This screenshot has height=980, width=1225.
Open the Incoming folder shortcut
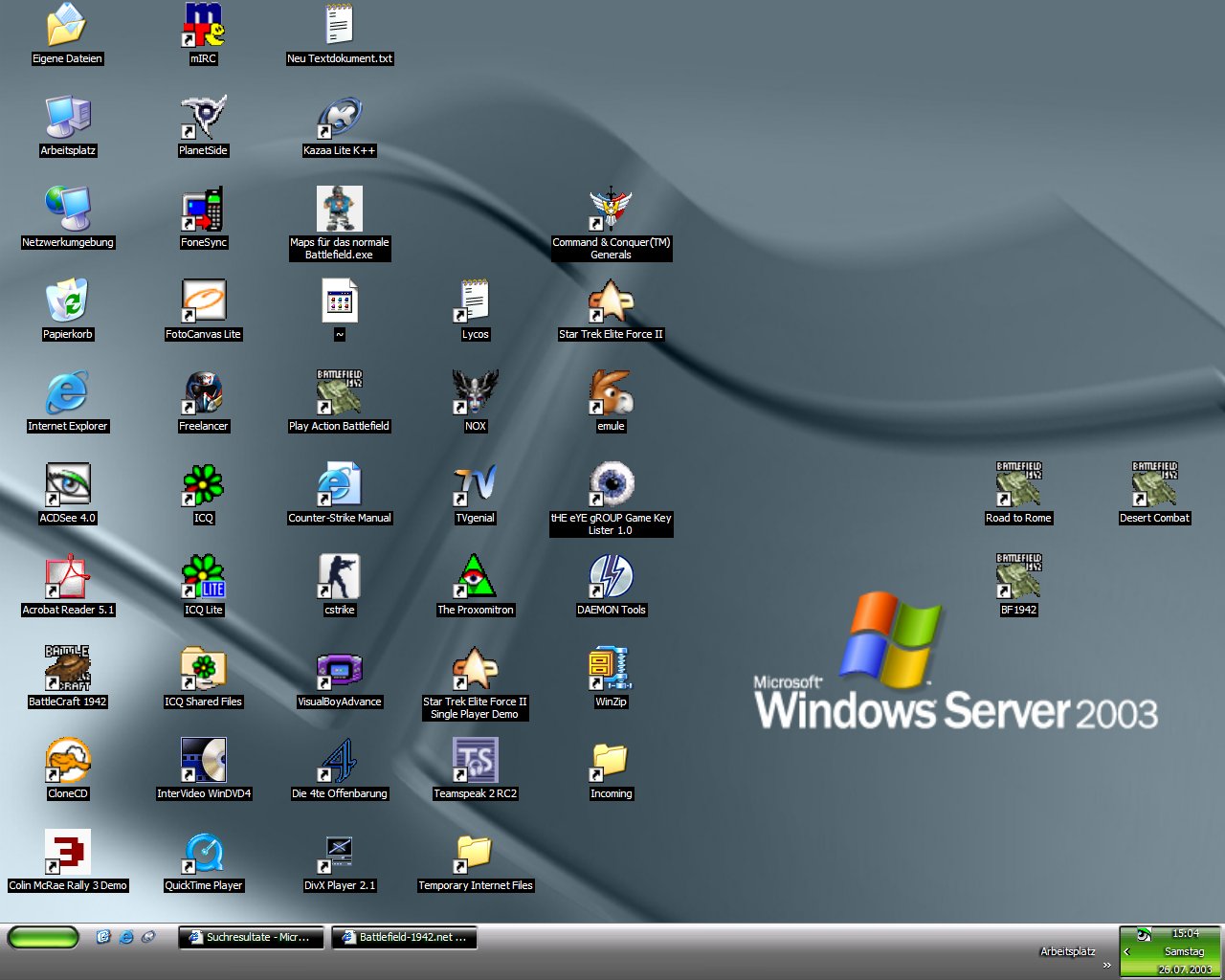611,761
